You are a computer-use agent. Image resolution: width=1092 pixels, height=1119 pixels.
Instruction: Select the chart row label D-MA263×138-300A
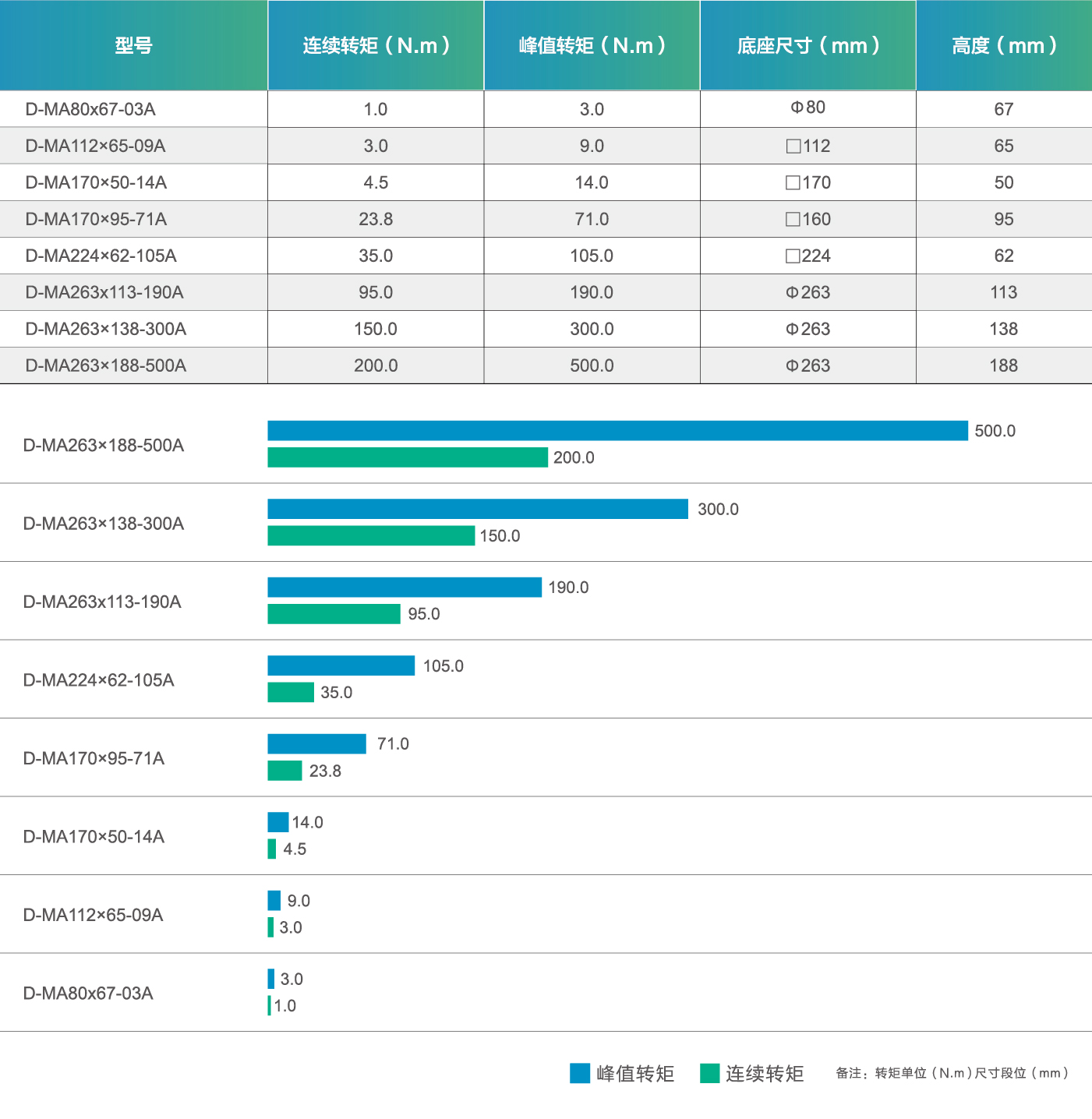point(104,523)
